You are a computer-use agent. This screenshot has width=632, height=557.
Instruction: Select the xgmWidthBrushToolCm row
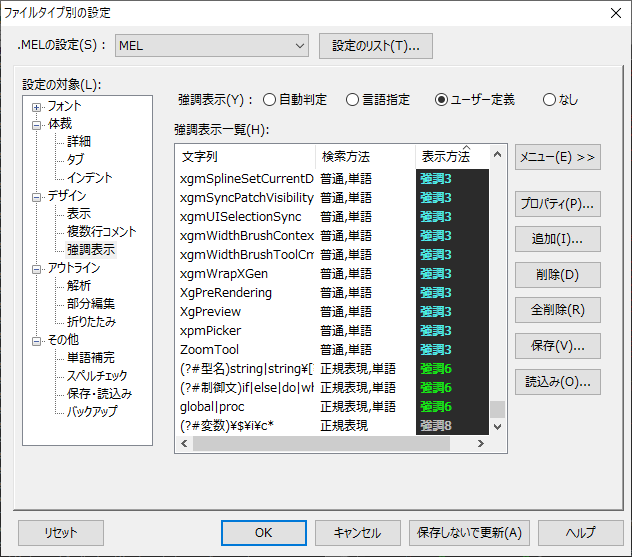333,255
